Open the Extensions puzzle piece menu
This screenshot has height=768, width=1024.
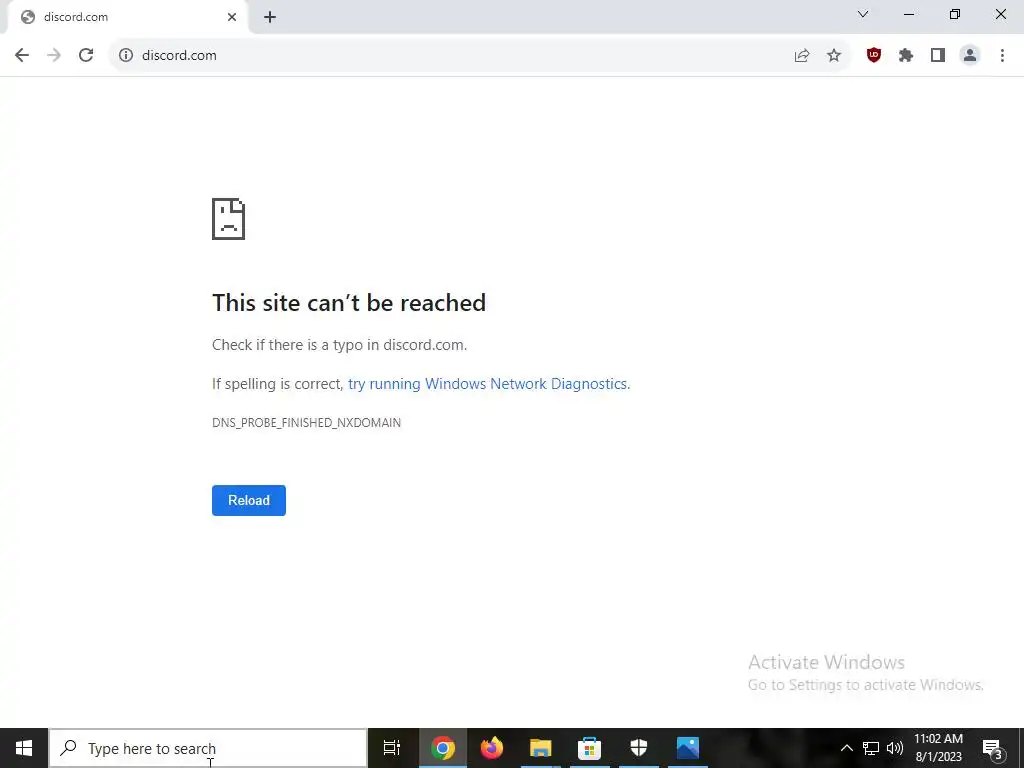point(905,56)
